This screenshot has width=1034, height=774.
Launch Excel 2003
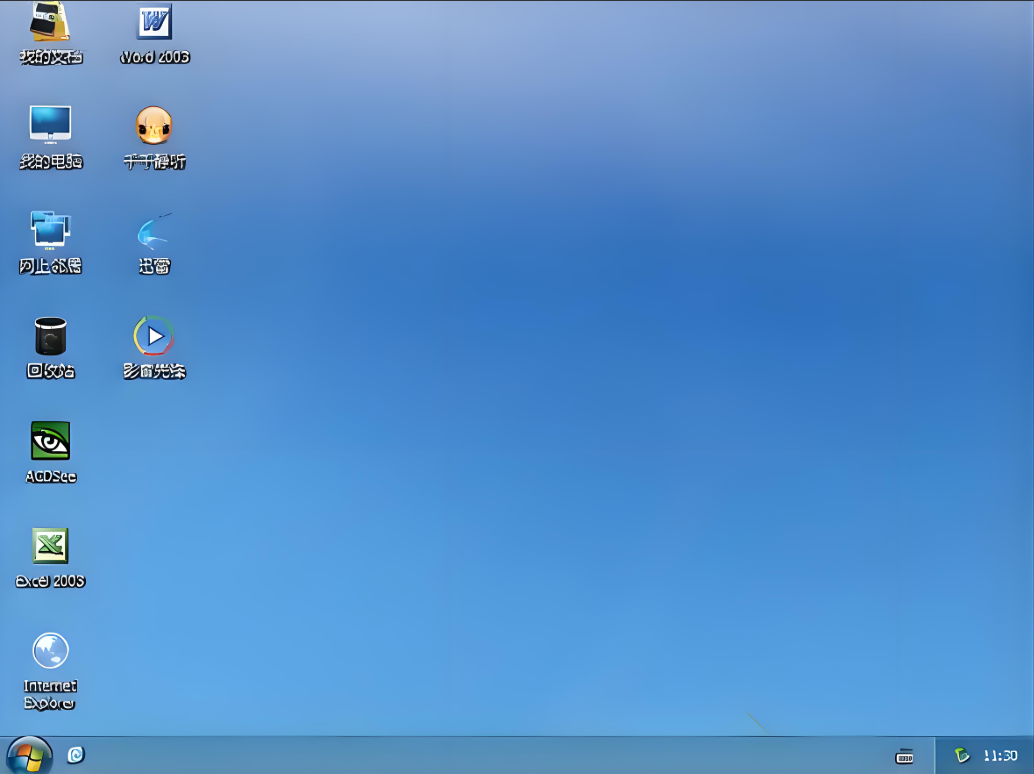(x=50, y=546)
